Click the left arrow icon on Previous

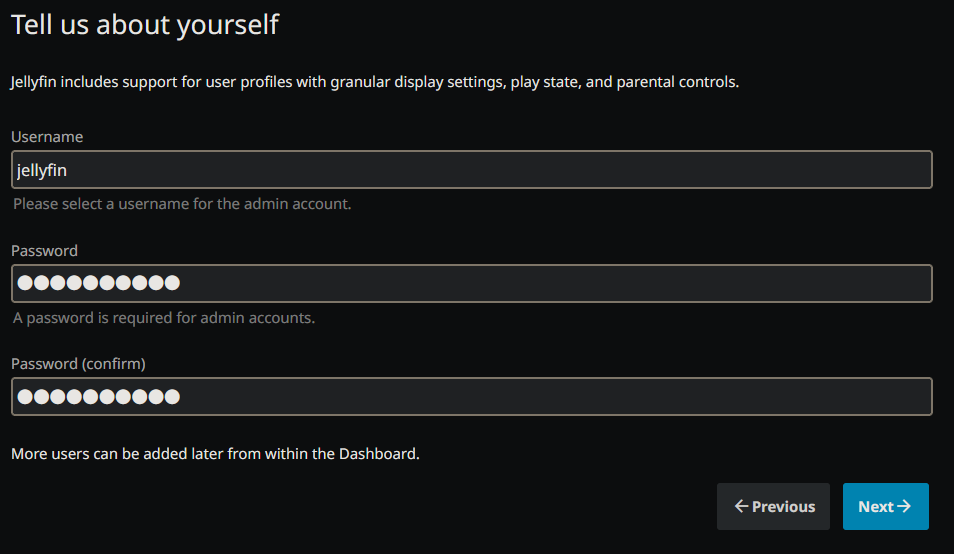[741, 507]
